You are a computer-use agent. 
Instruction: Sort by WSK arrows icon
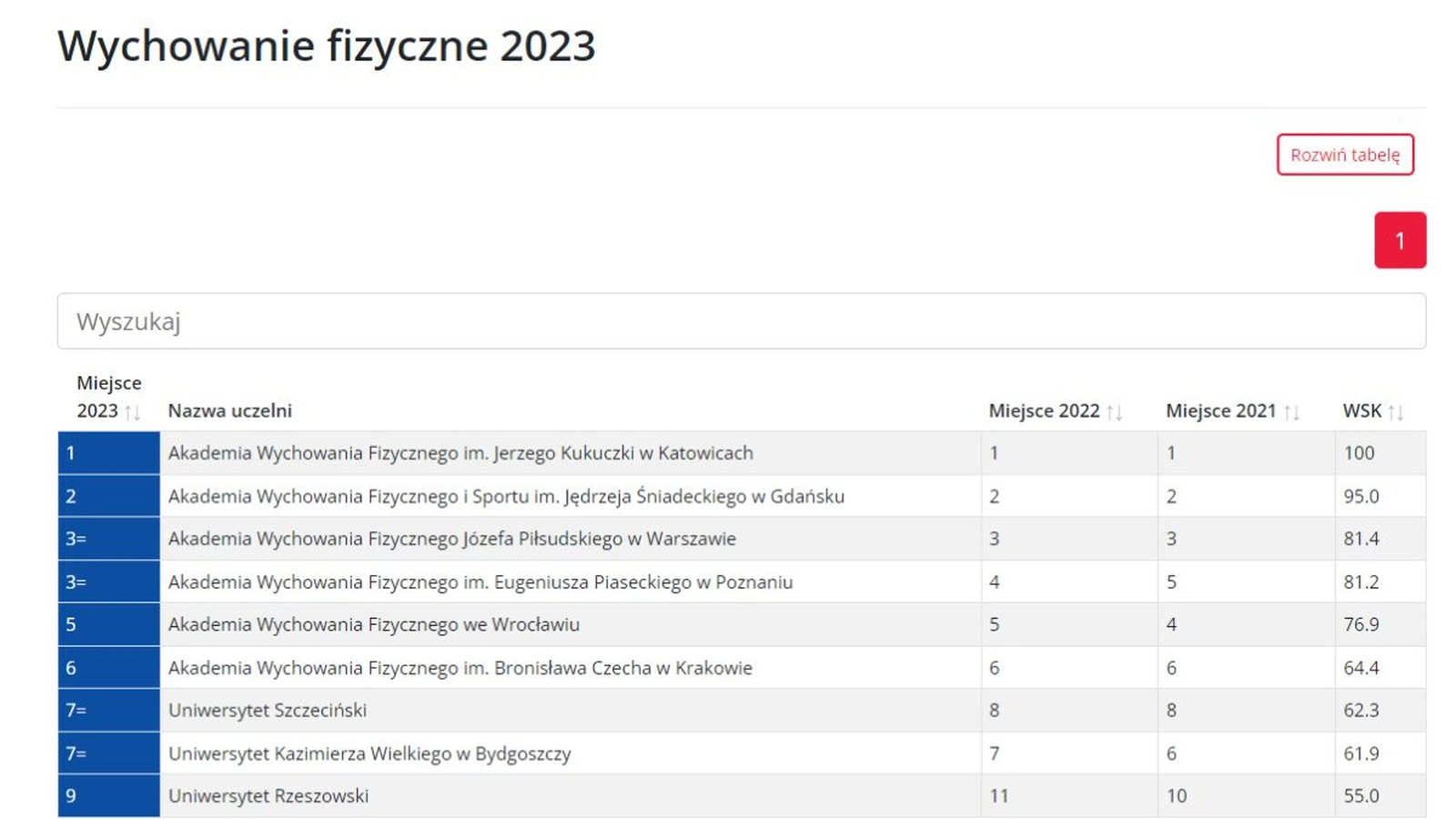click(1397, 412)
